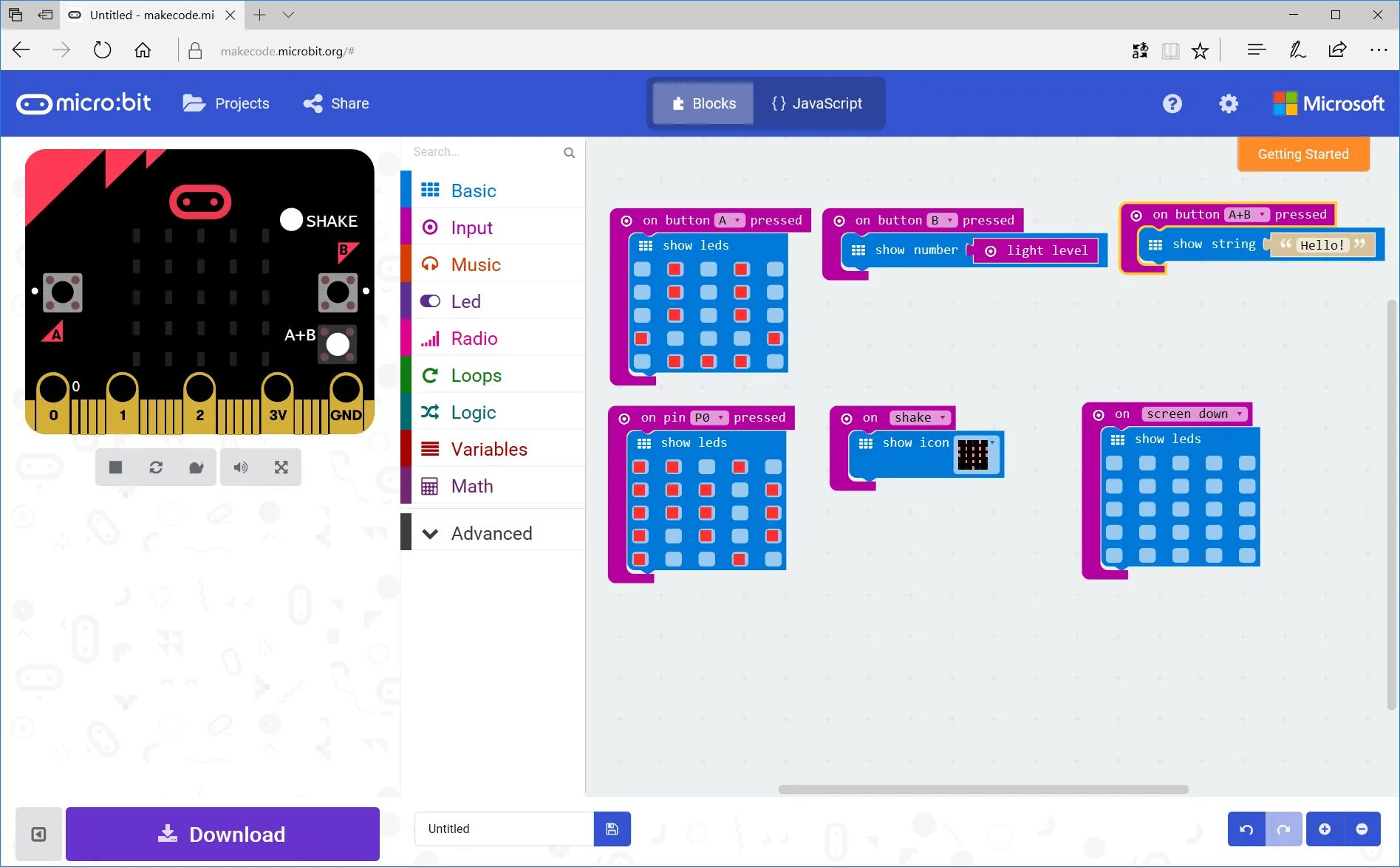Open the button A dropdown in on button pressed
This screenshot has width=1400, height=867.
730,219
